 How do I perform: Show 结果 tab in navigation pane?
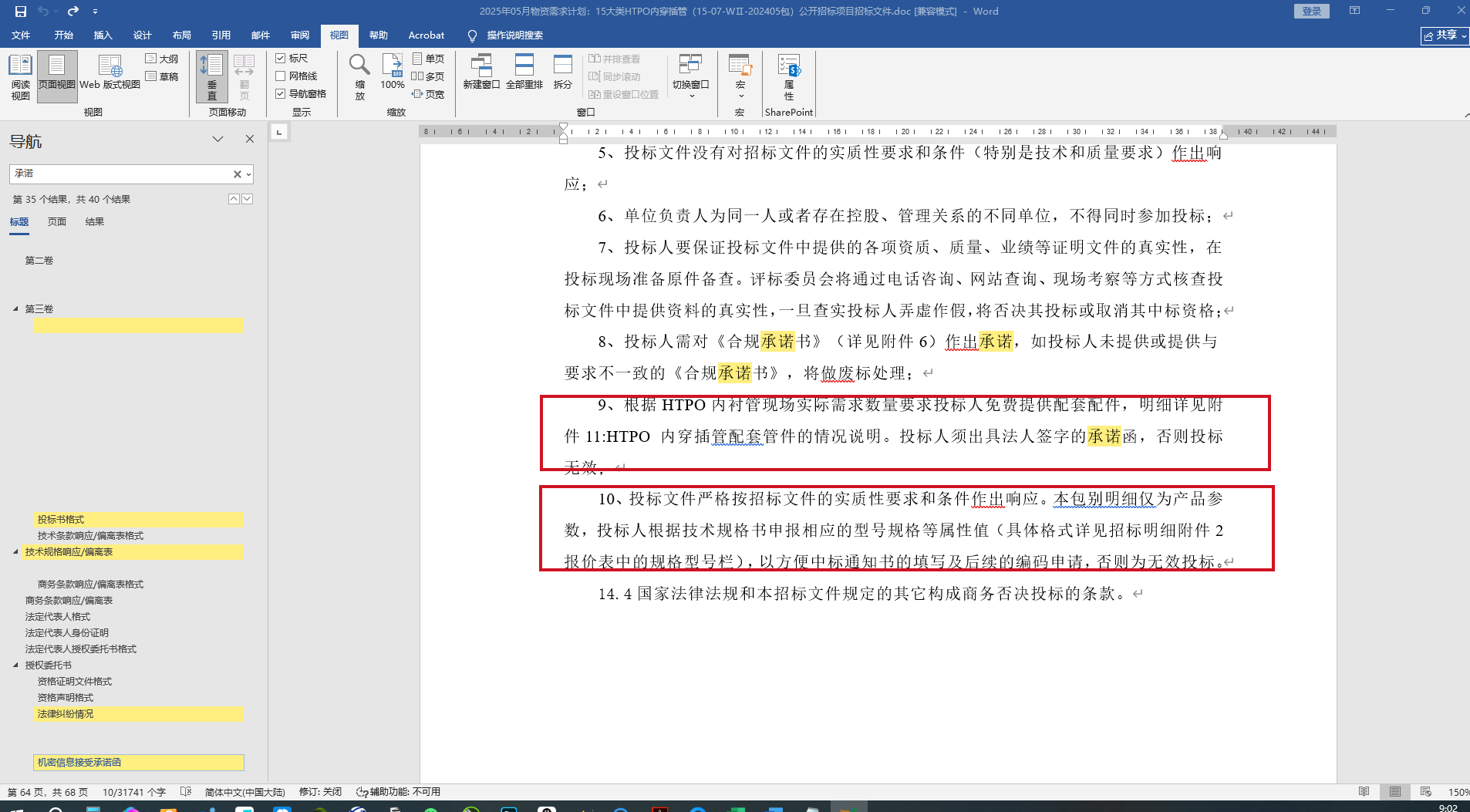[95, 222]
